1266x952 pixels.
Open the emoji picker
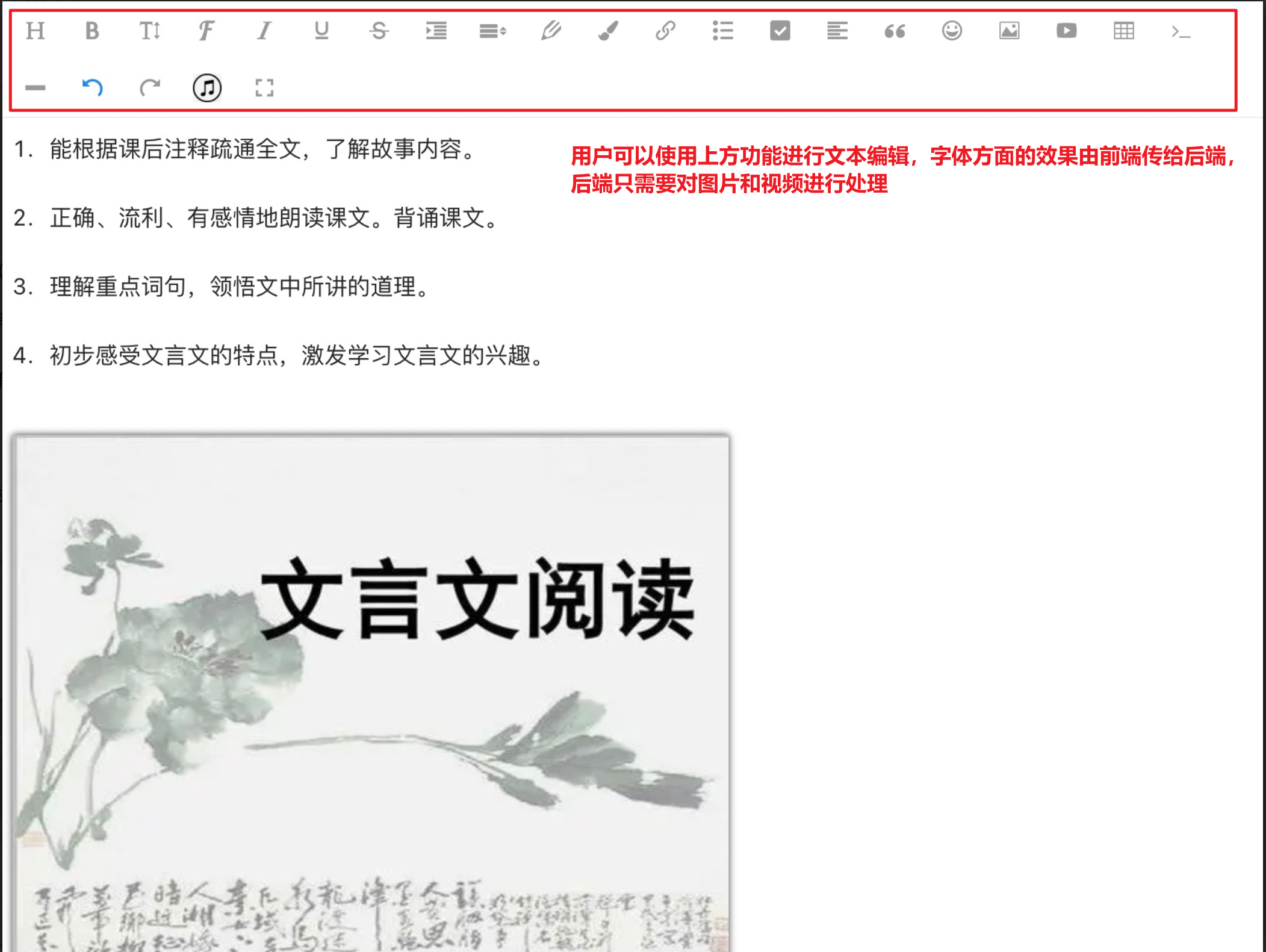tap(952, 31)
